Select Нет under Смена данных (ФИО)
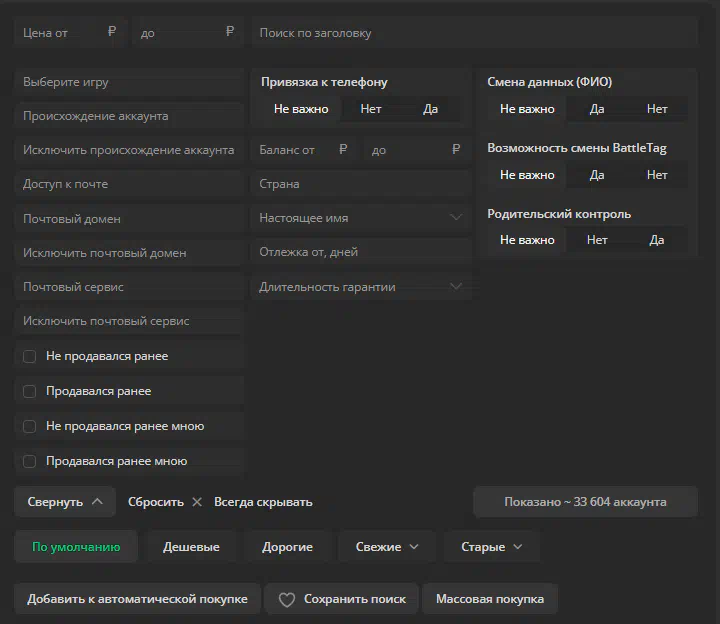Screen dimensions: 720x624 (x=657, y=109)
